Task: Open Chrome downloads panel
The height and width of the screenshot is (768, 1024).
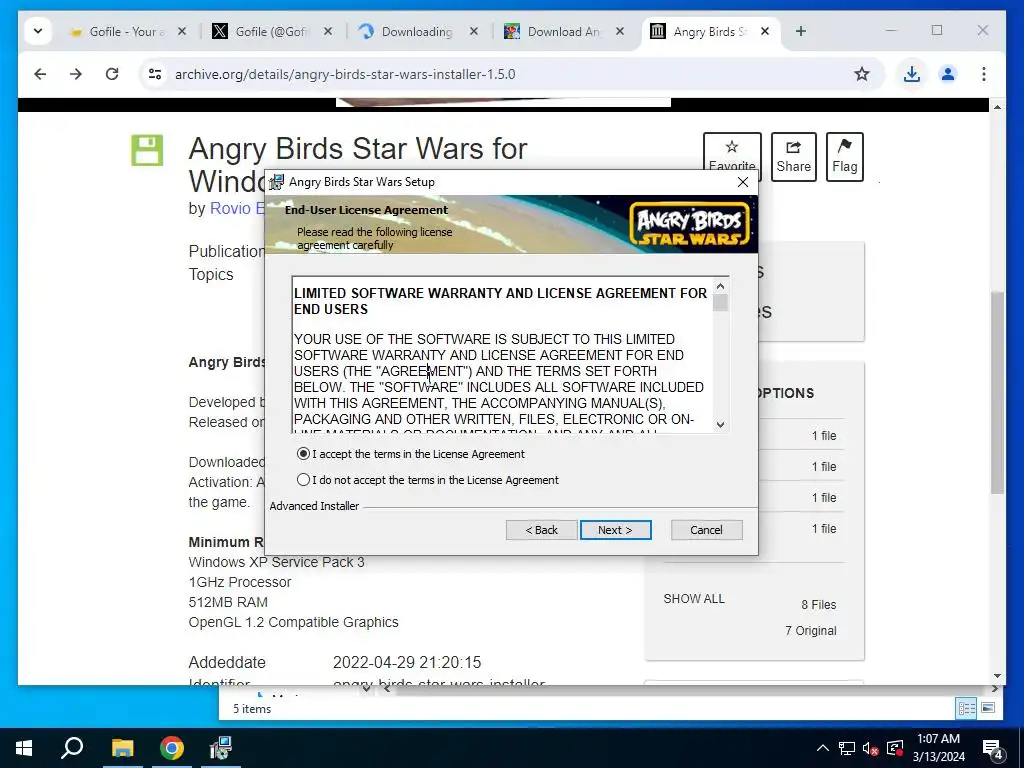Action: click(912, 74)
